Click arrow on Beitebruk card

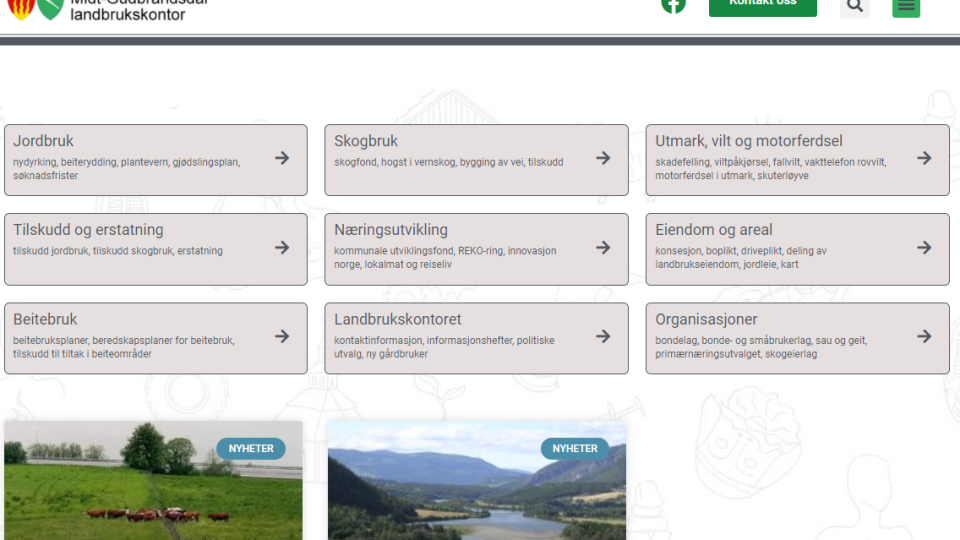[282, 336]
